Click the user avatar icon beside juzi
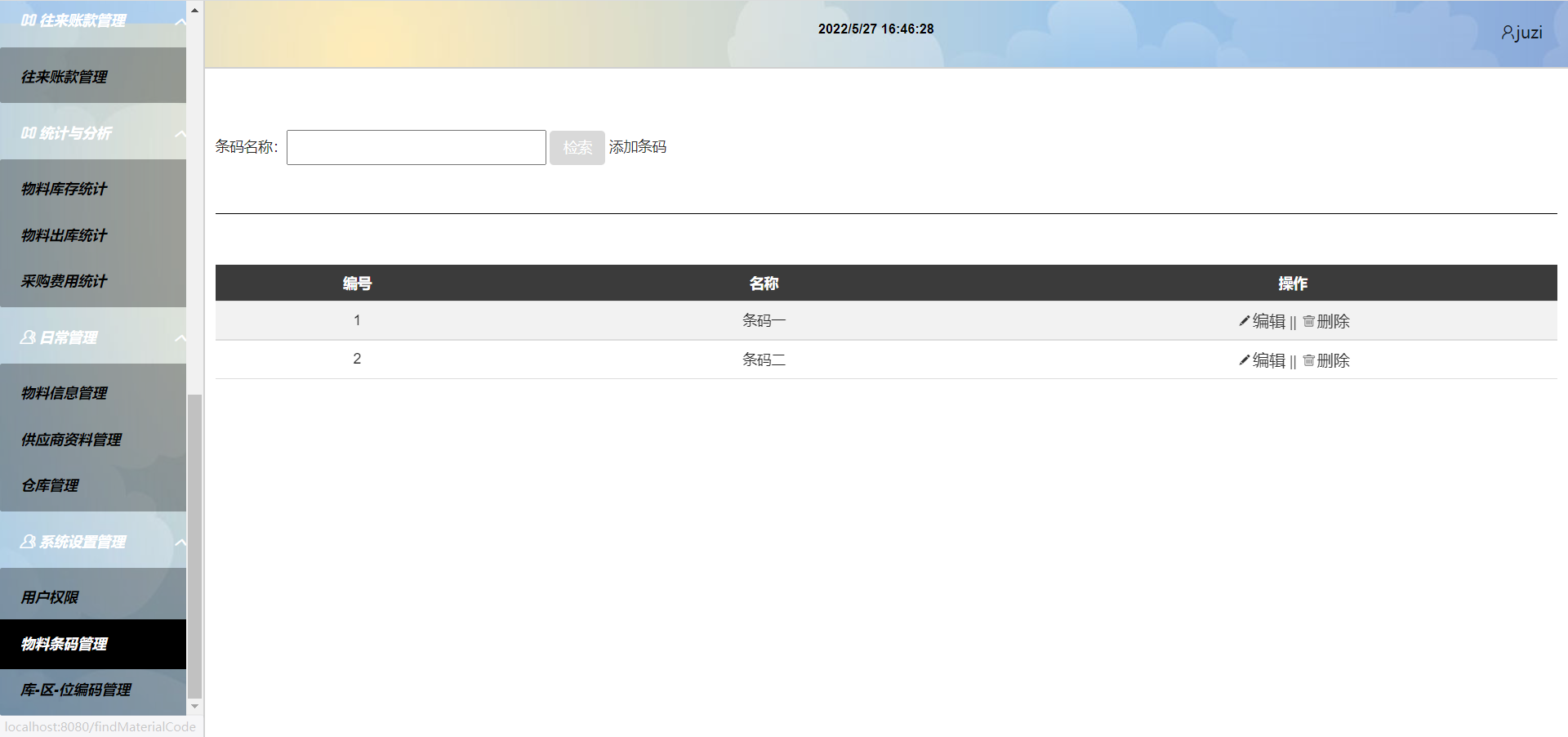 1508,33
